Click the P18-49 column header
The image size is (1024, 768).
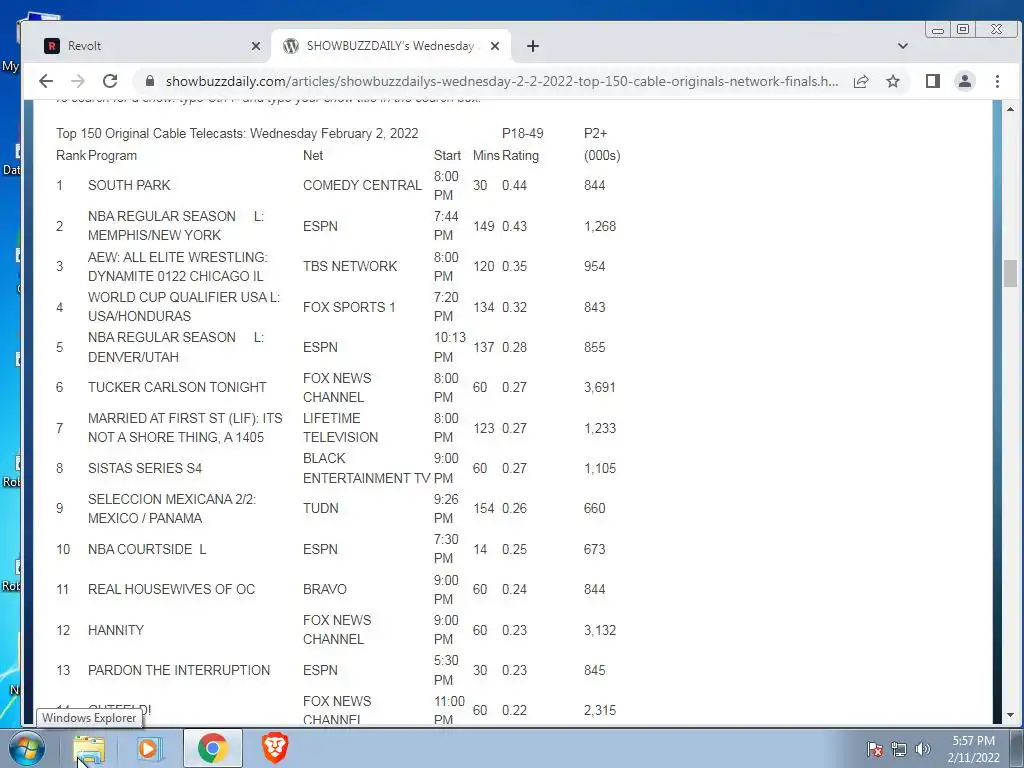click(522, 133)
